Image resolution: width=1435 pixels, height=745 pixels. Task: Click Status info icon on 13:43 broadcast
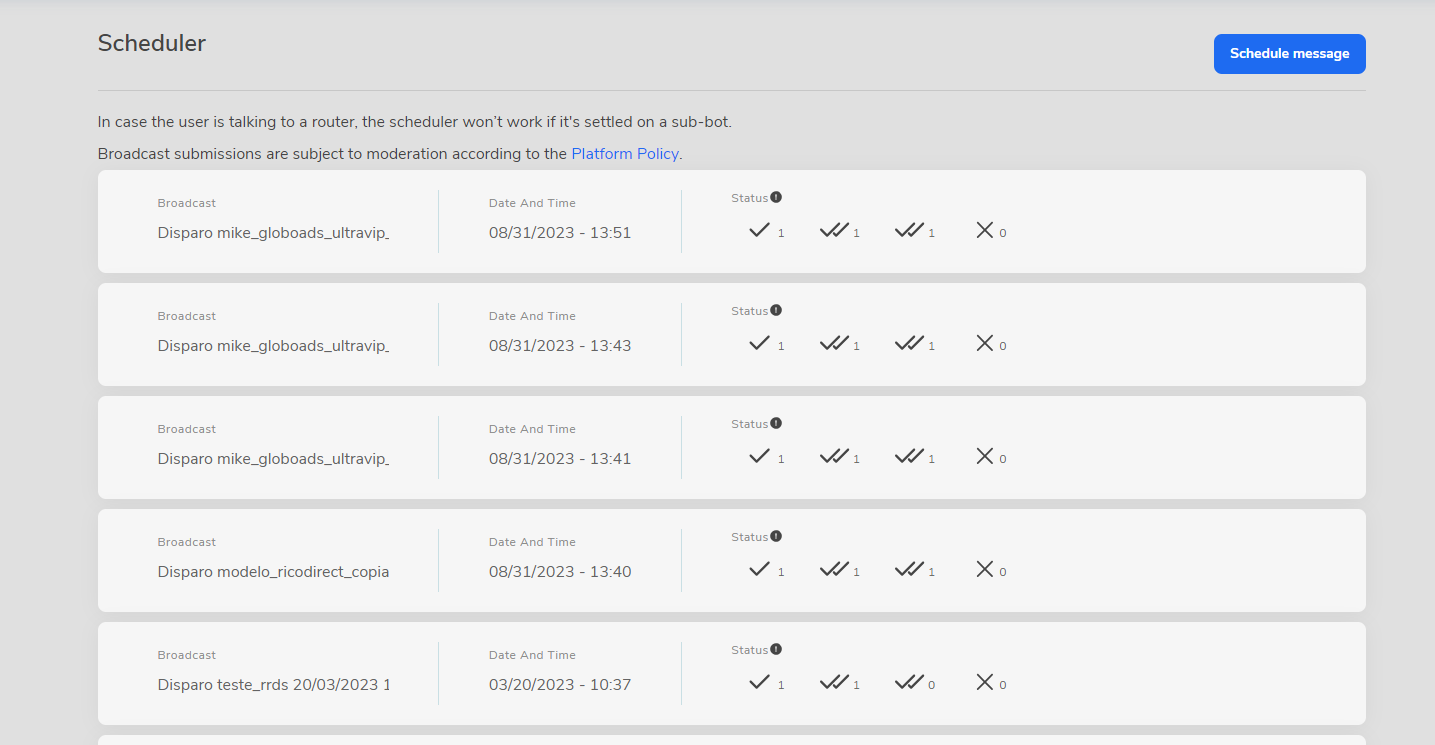776,310
